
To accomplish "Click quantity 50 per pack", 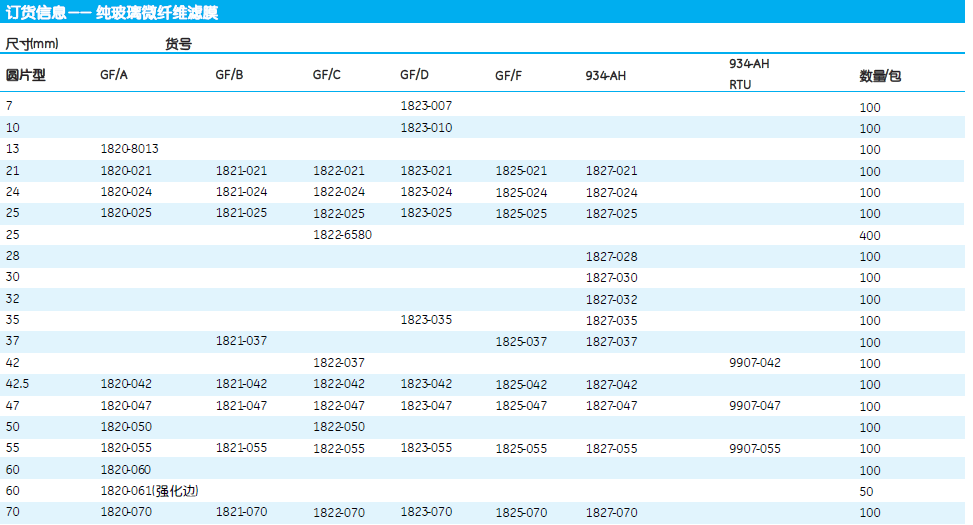I will (x=866, y=492).
